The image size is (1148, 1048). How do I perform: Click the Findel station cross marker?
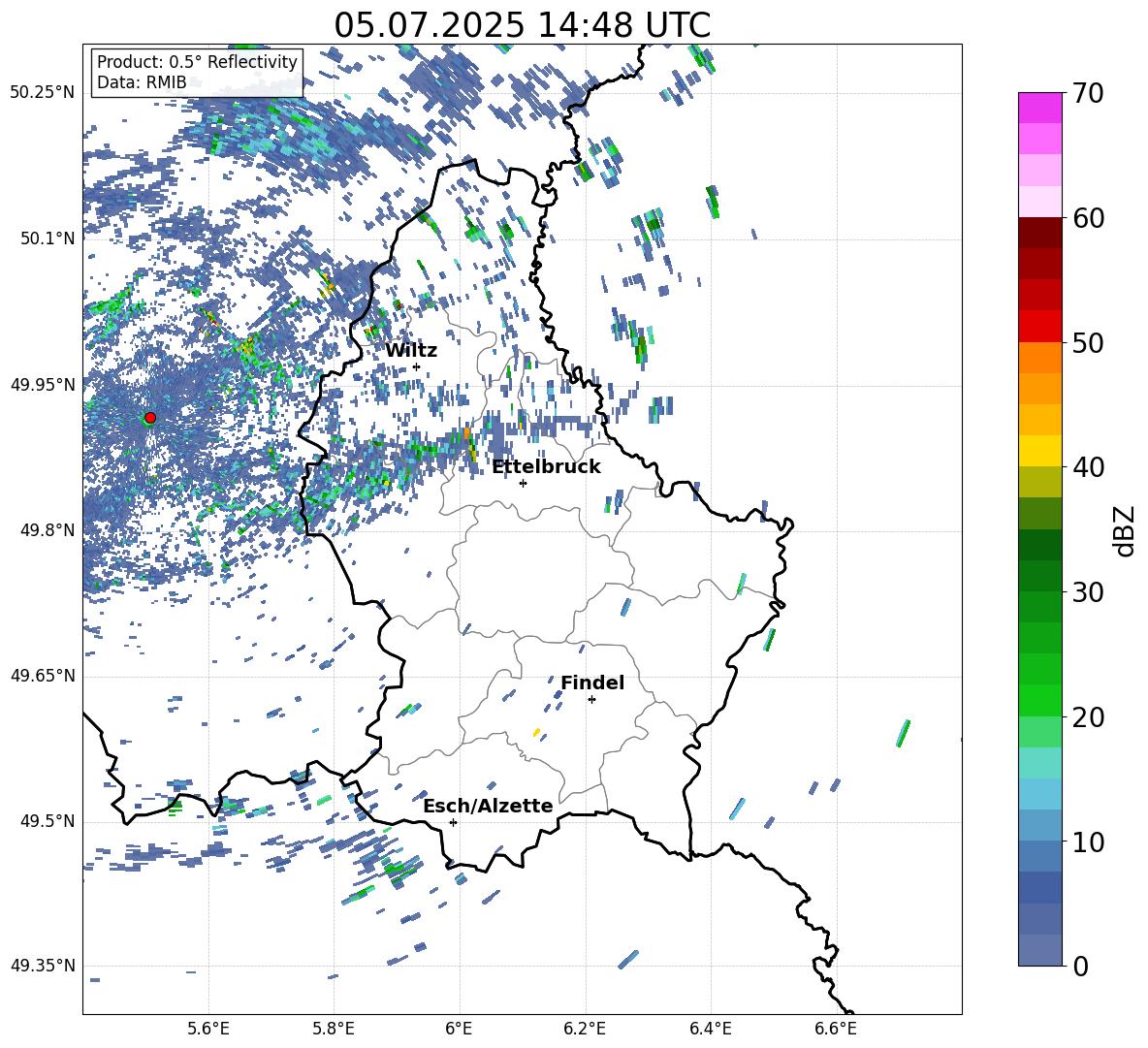pyautogui.click(x=591, y=700)
